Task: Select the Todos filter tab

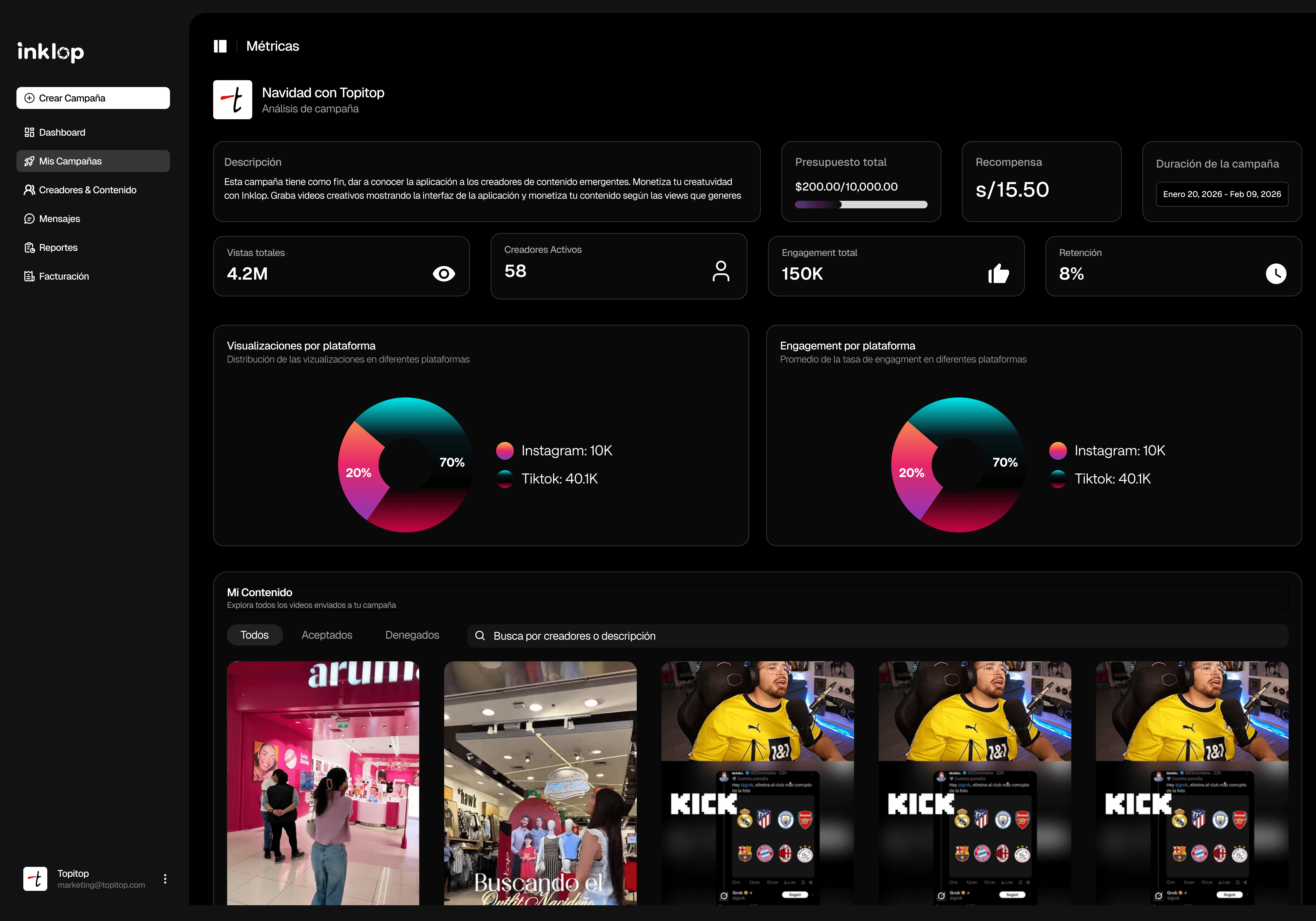Action: [254, 635]
